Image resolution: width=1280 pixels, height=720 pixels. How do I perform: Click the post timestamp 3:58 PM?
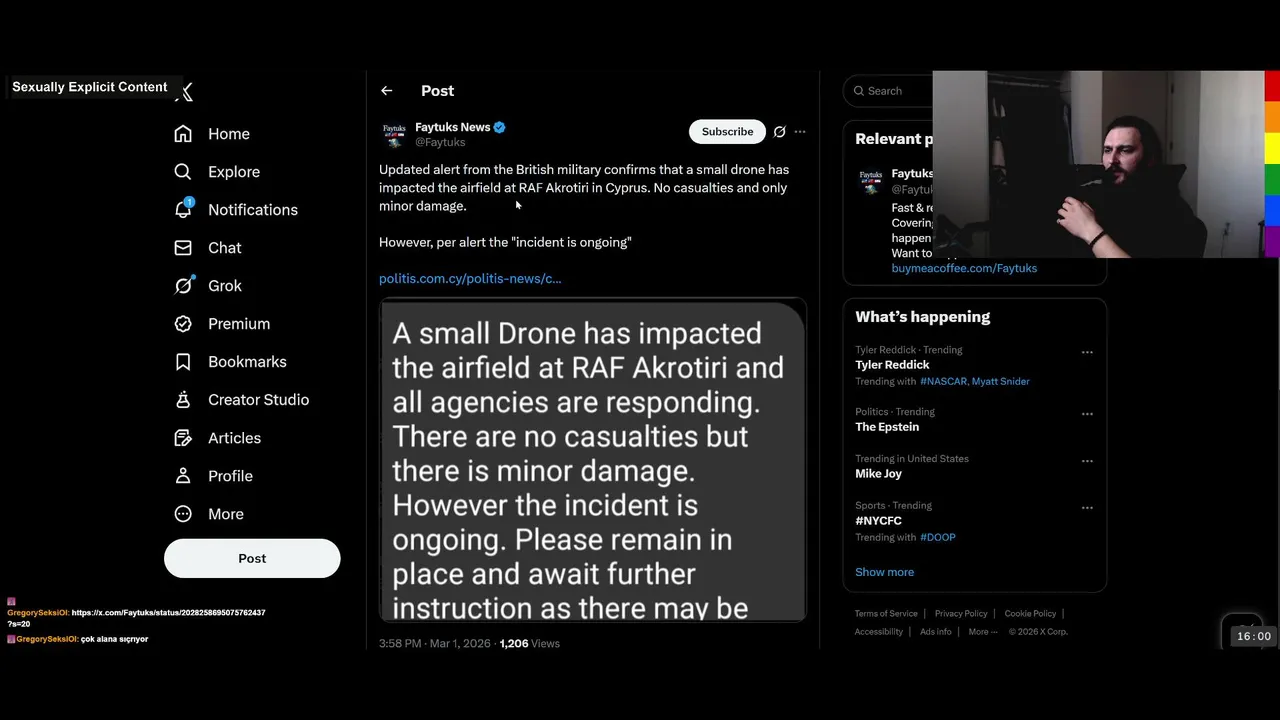click(434, 644)
